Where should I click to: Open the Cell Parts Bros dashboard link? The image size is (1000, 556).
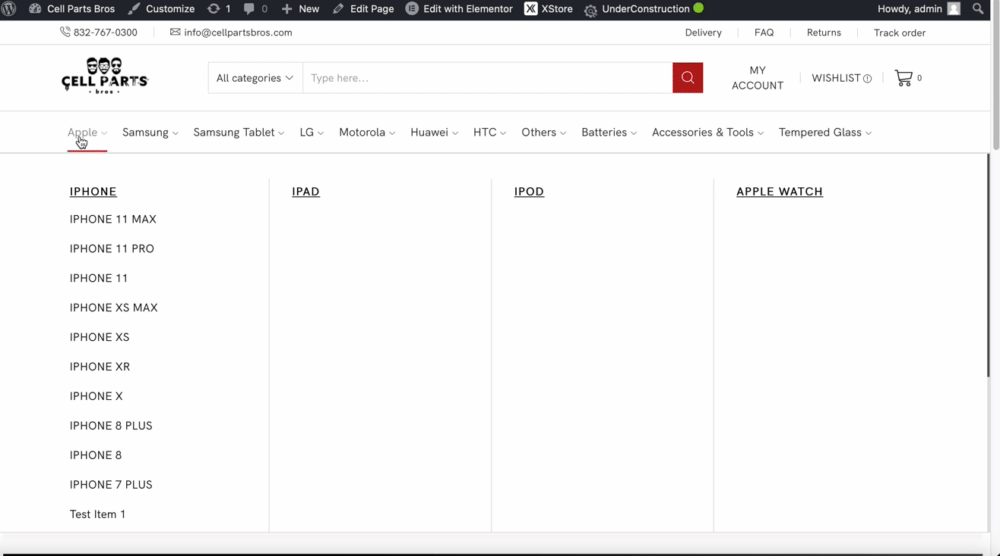(x=72, y=9)
